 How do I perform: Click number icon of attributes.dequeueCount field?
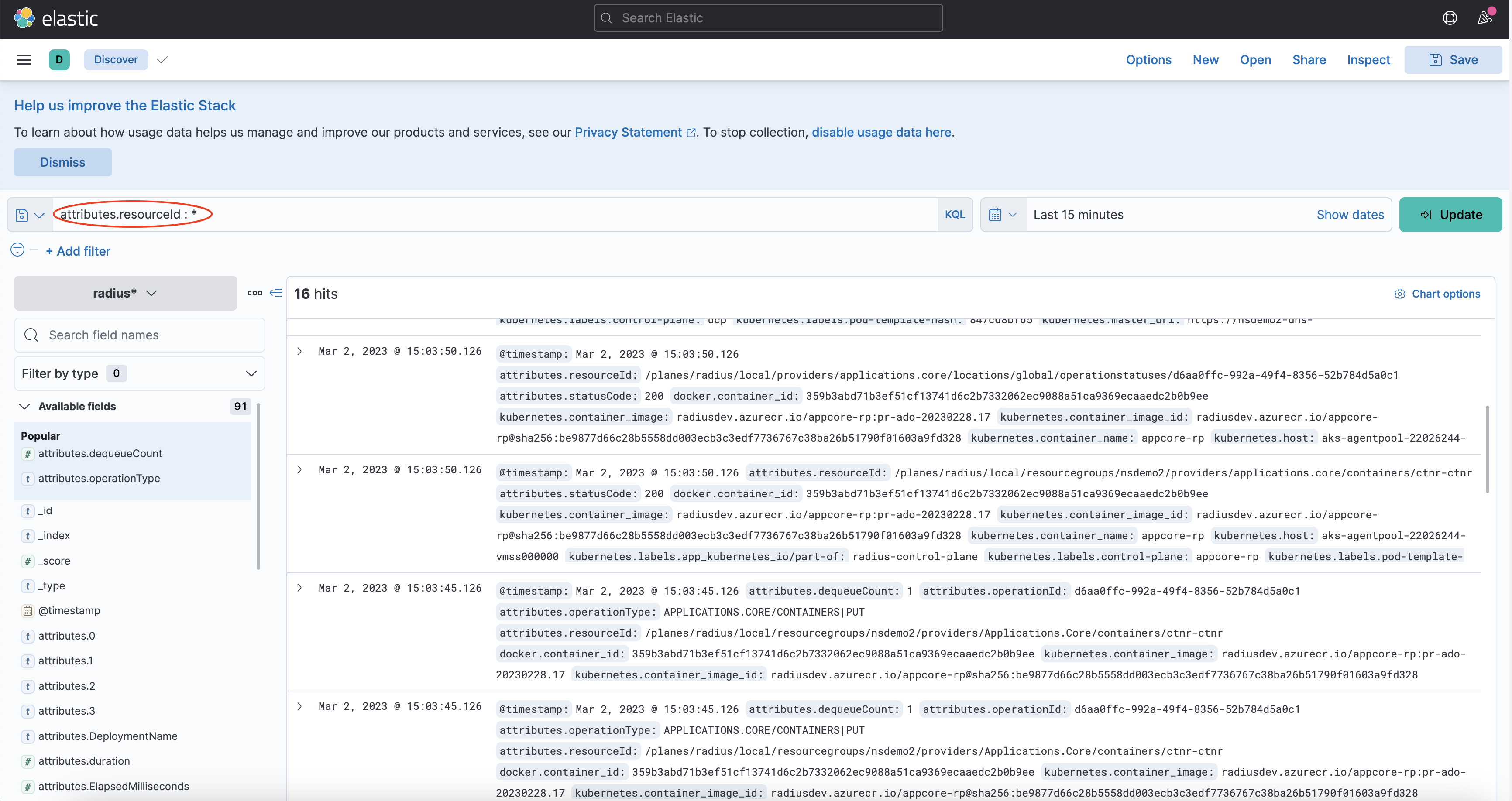click(27, 454)
